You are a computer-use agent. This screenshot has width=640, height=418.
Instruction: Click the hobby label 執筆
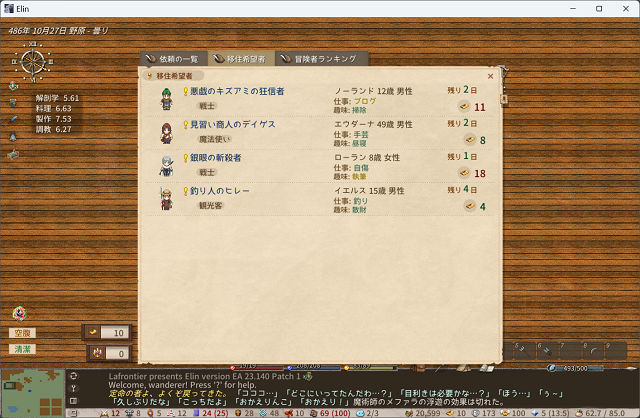(x=359, y=177)
